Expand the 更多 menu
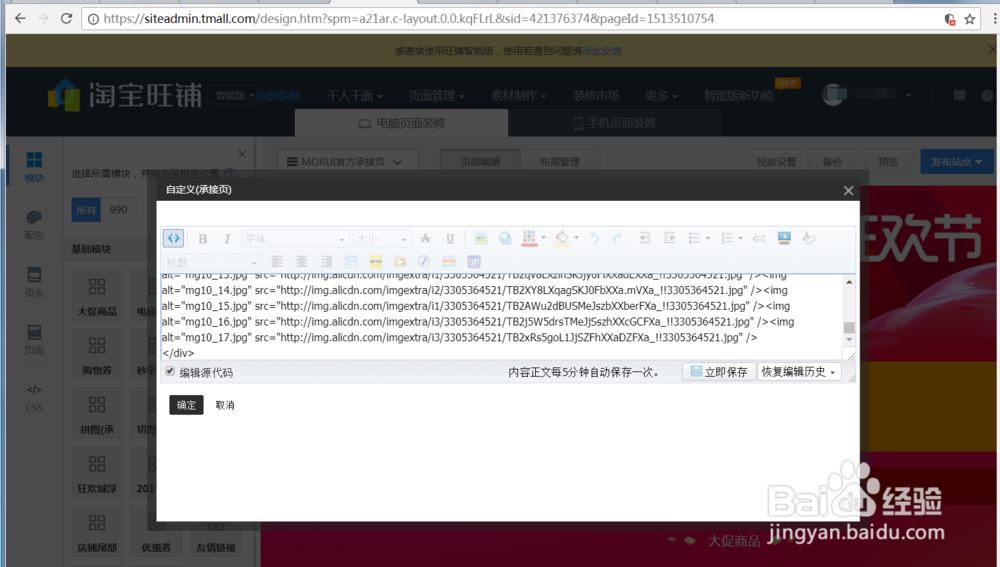Screen dimensions: 1000x567 pos(661,96)
